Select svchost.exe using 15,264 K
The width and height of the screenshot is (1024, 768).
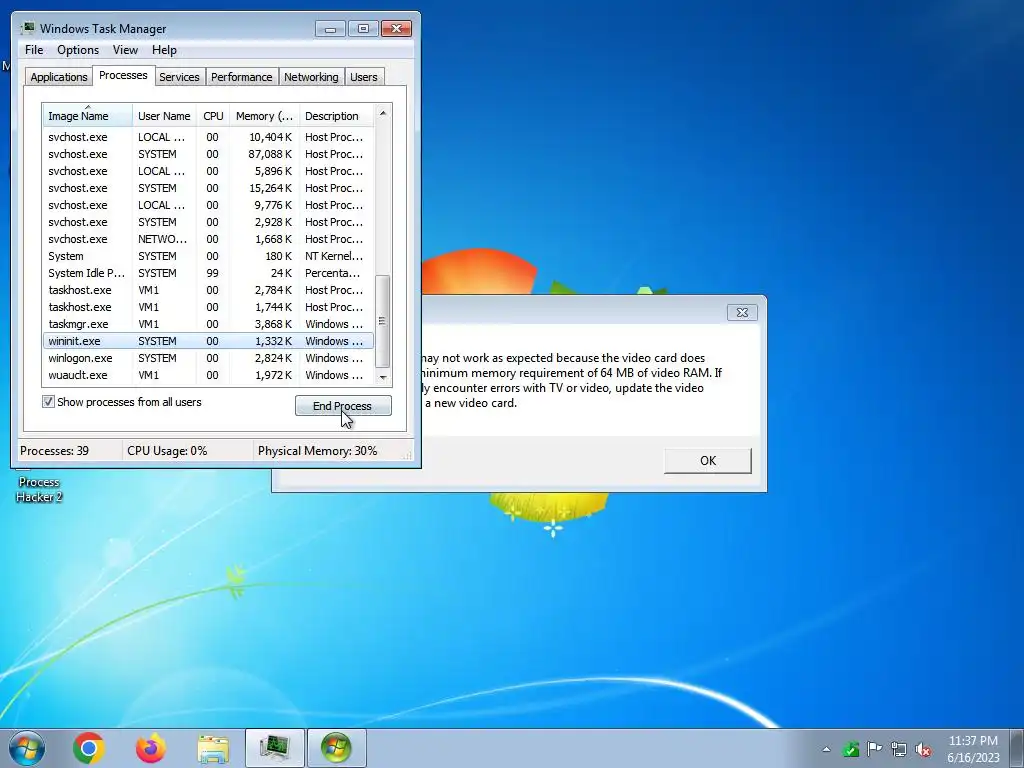[208, 188]
